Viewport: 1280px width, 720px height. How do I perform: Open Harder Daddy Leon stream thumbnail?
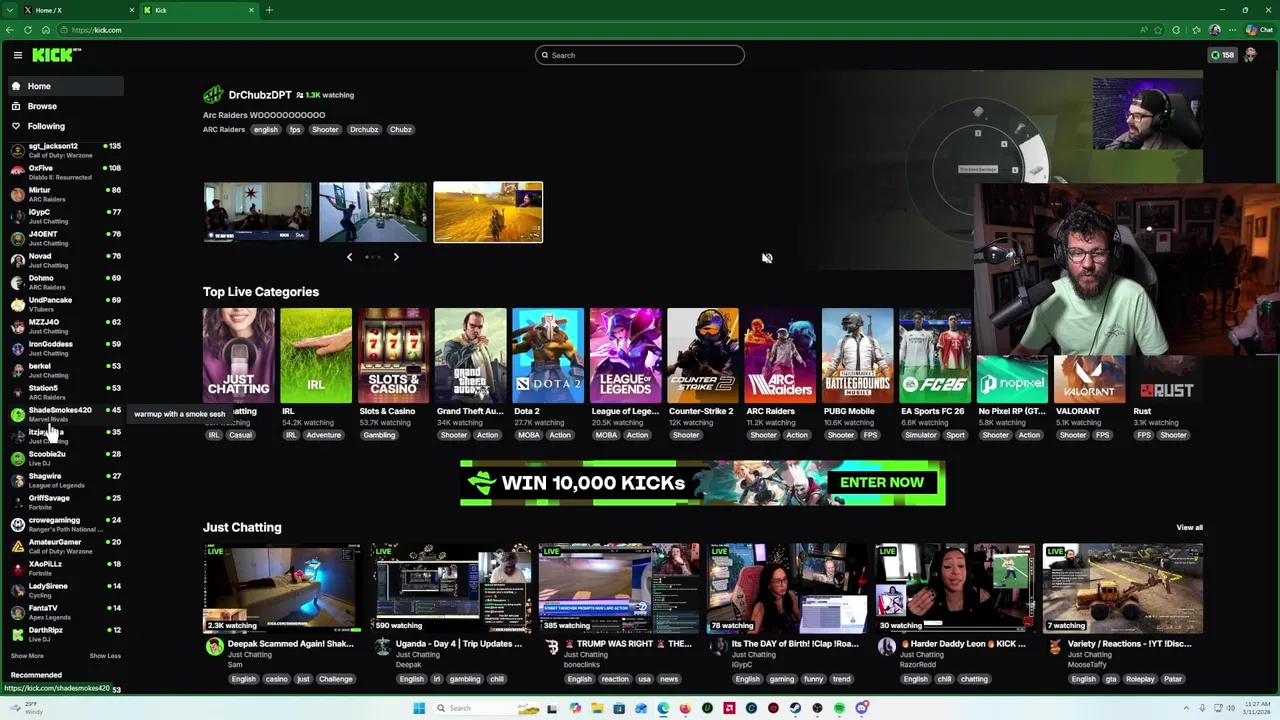pos(955,589)
